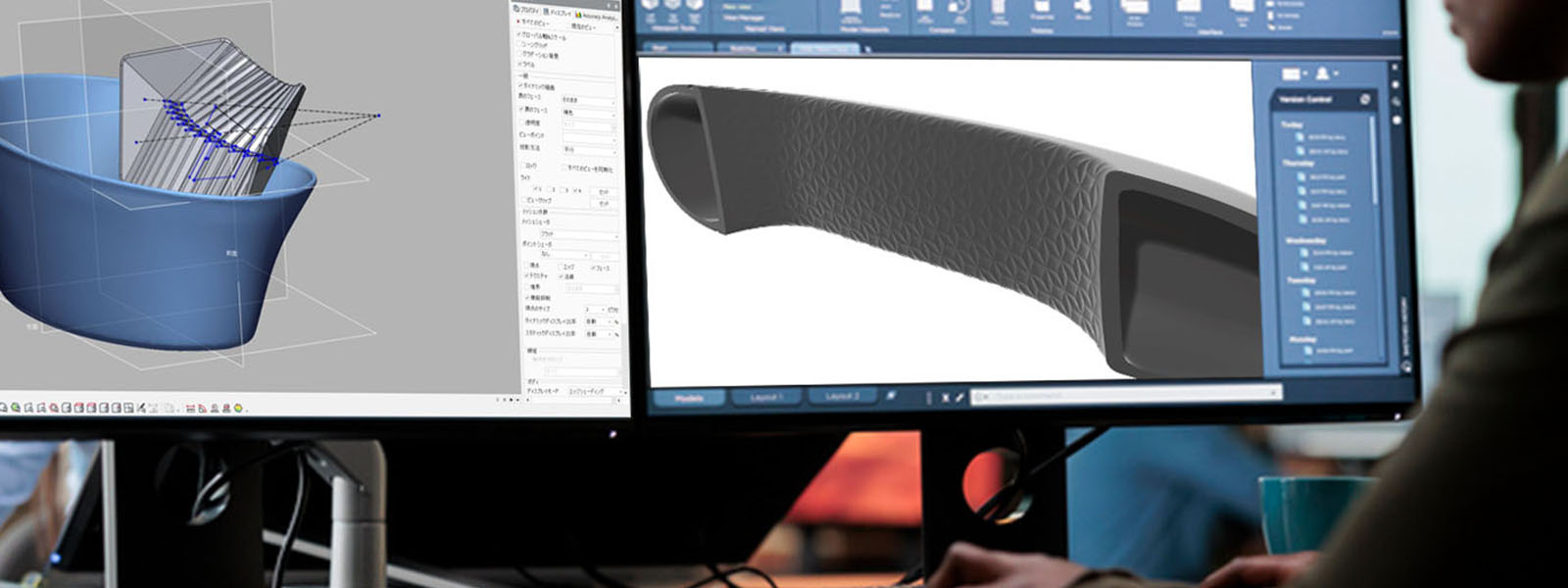1568x588 pixels.
Task: Open the user account dropdown
Action: [1325, 73]
